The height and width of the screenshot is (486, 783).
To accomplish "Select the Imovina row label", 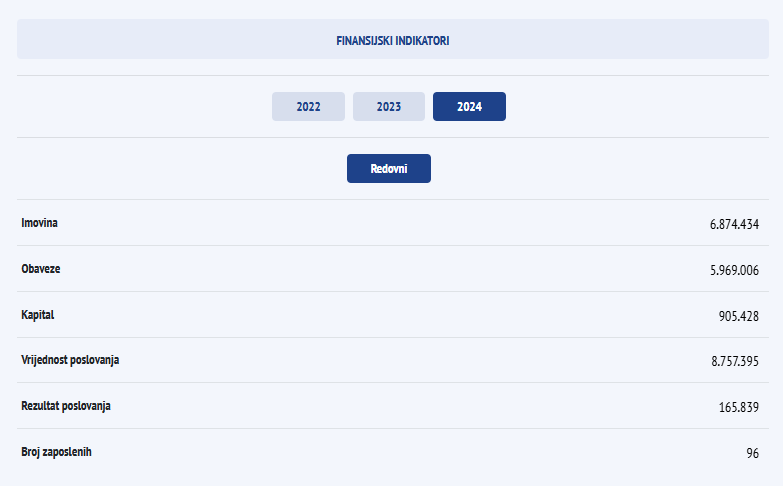I will [x=40, y=222].
